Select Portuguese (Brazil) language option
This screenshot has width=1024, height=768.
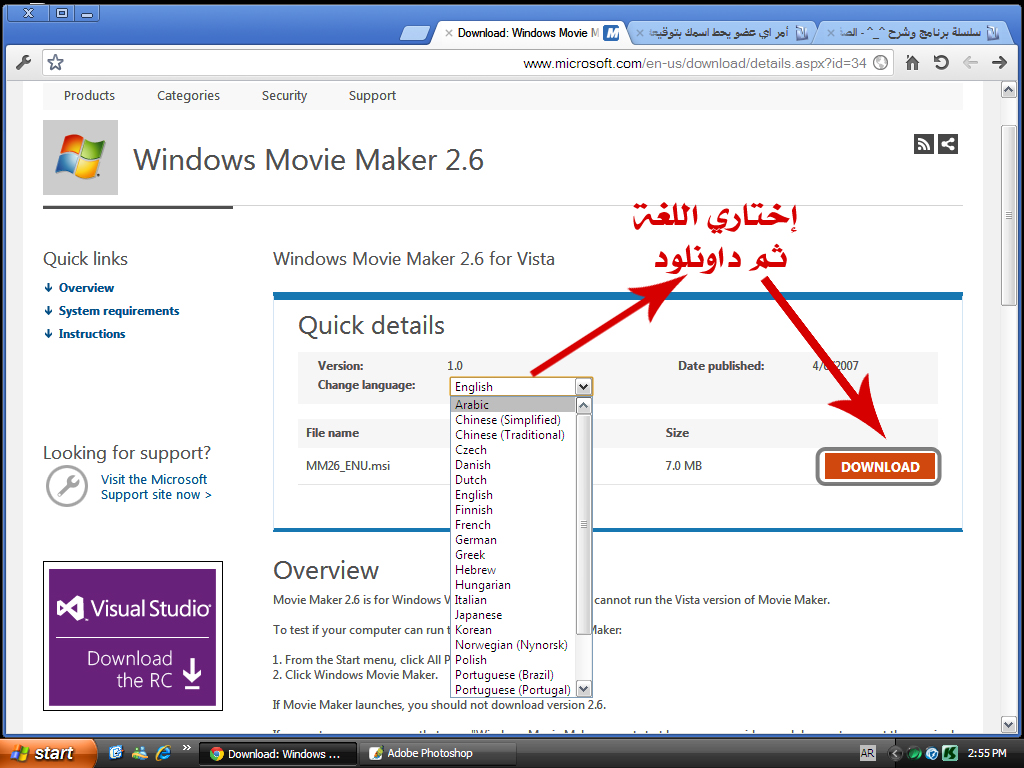(513, 675)
